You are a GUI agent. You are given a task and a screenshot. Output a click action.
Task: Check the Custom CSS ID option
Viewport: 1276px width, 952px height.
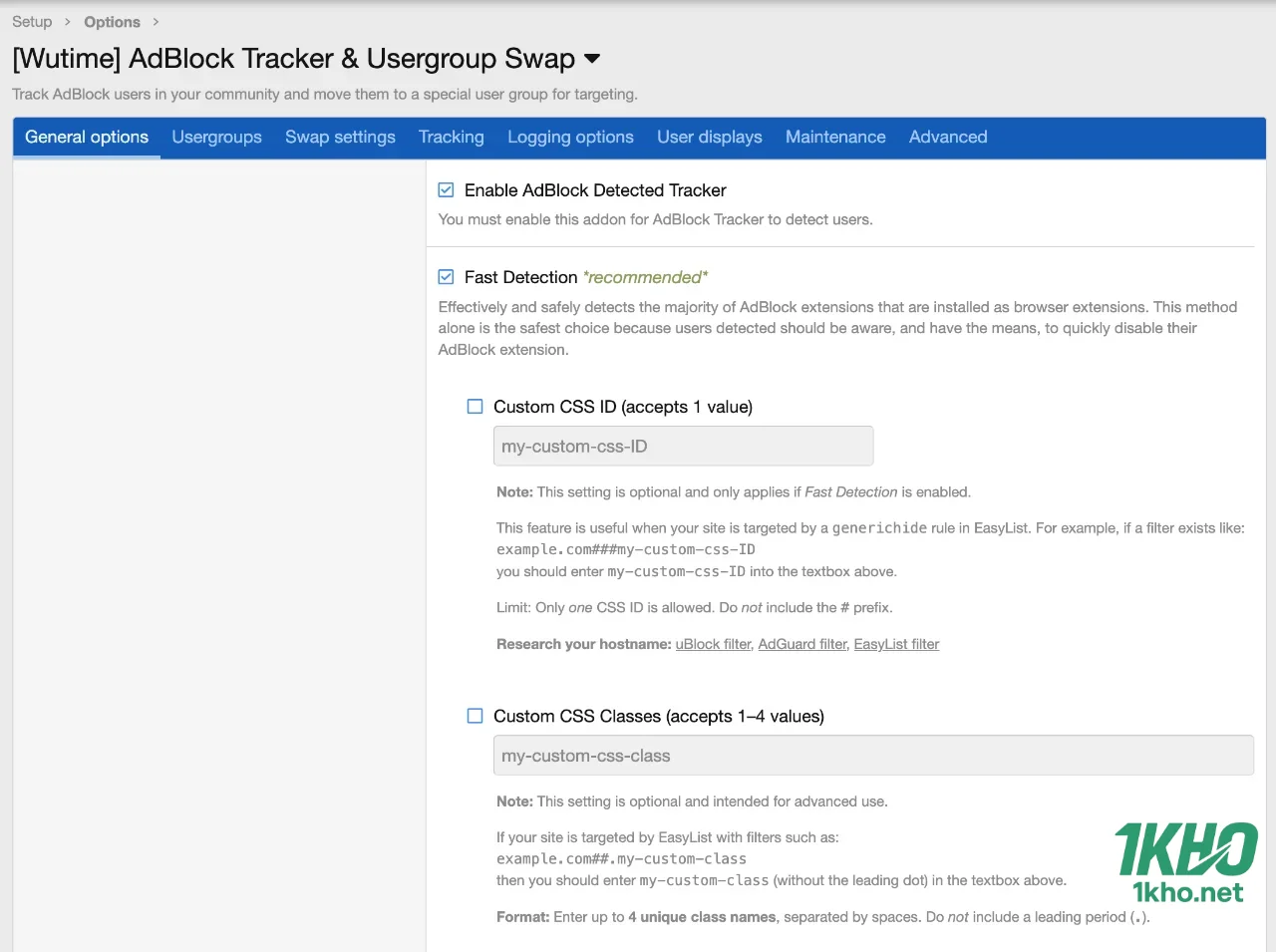click(475, 406)
